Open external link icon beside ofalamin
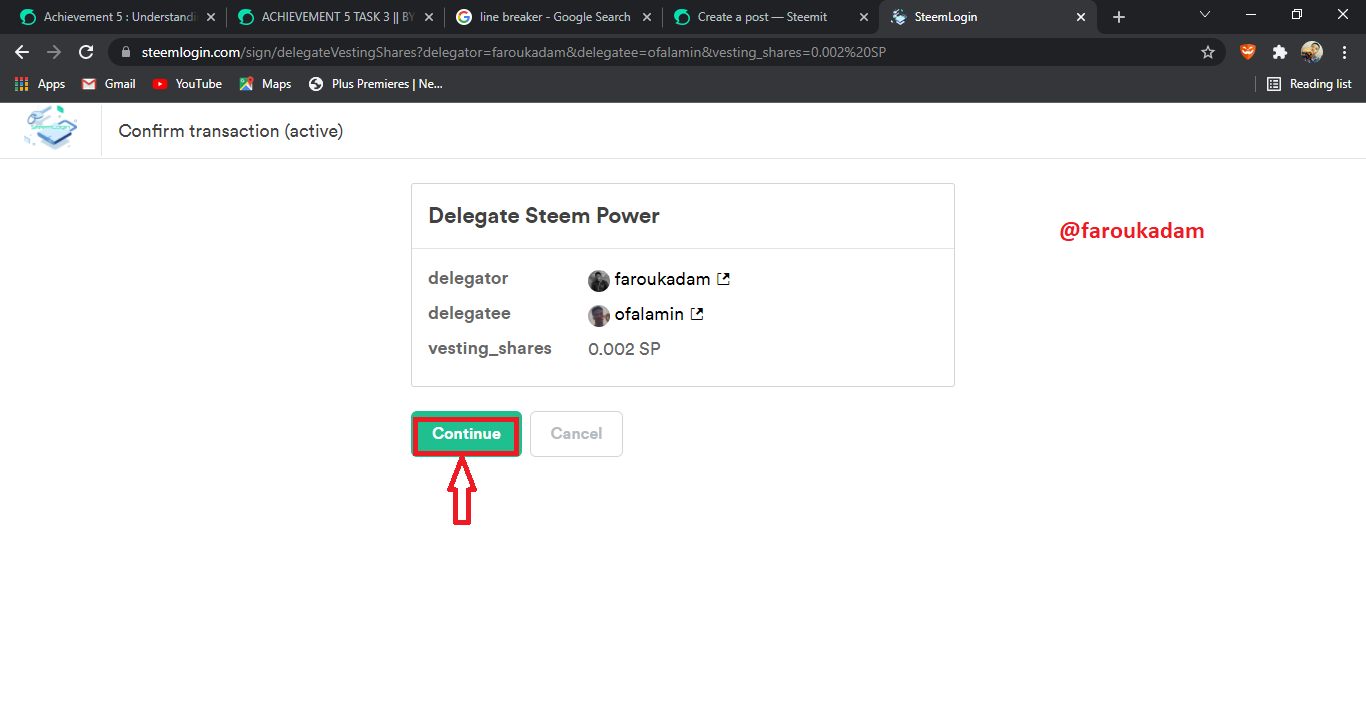The image size is (1366, 728). (697, 314)
